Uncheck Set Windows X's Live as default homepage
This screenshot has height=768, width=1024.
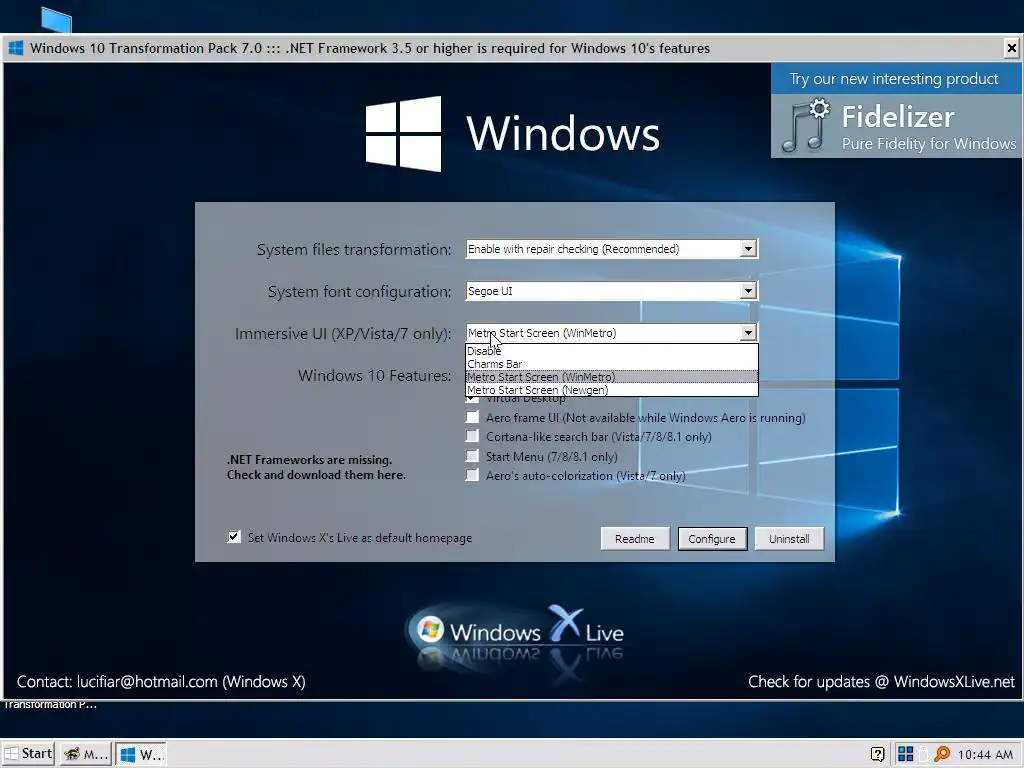pos(234,537)
